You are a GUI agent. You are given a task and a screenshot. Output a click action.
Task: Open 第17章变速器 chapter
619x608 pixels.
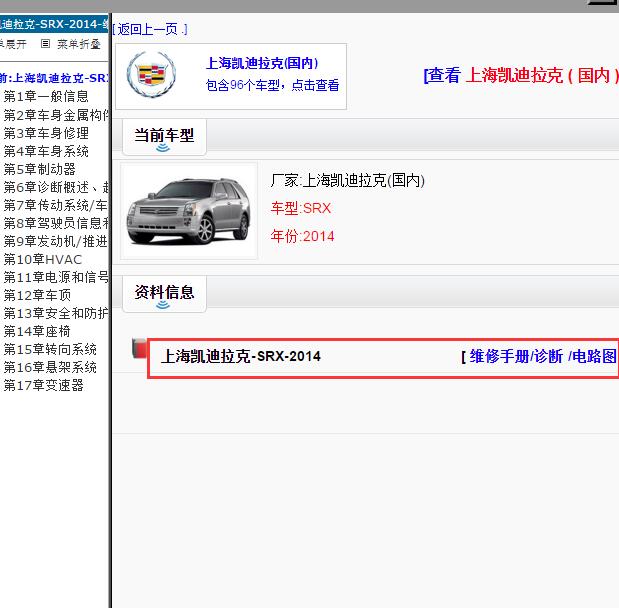pyautogui.click(x=44, y=385)
